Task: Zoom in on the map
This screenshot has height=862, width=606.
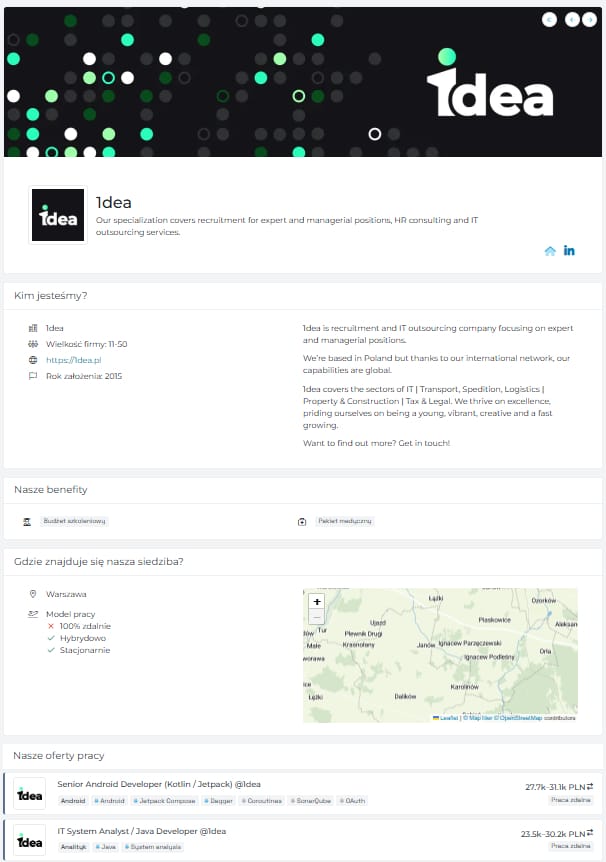Action: (317, 602)
